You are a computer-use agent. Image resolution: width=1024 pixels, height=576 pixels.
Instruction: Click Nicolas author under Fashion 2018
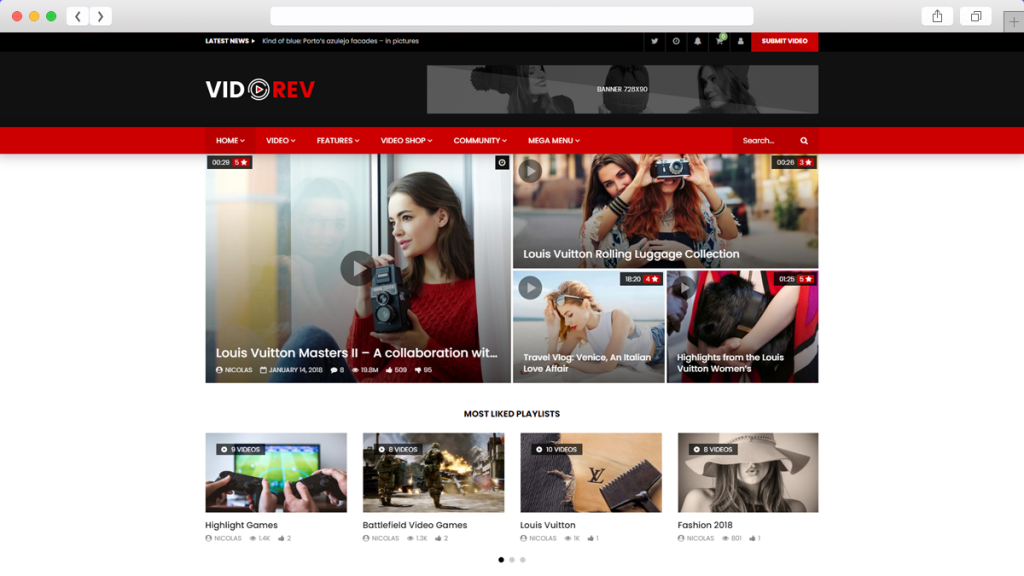coord(696,538)
